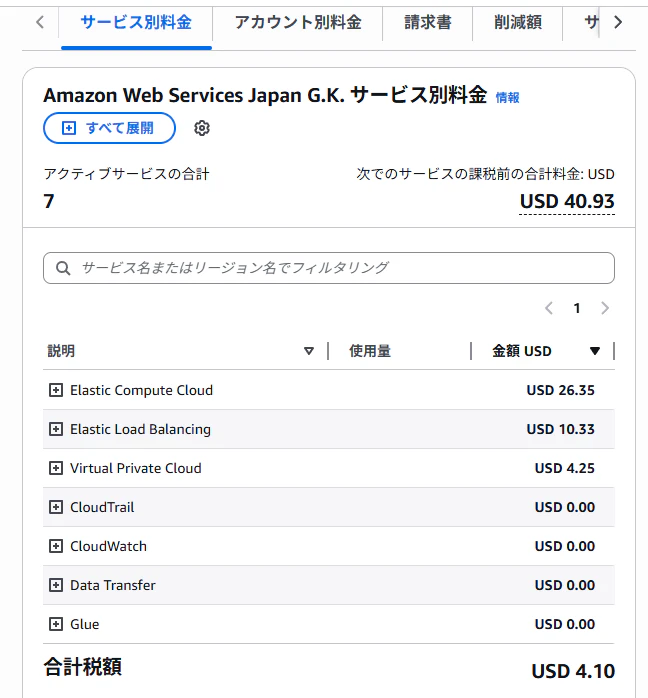Click the Virtual Private Cloud service name
The width and height of the screenshot is (648, 698).
[136, 468]
